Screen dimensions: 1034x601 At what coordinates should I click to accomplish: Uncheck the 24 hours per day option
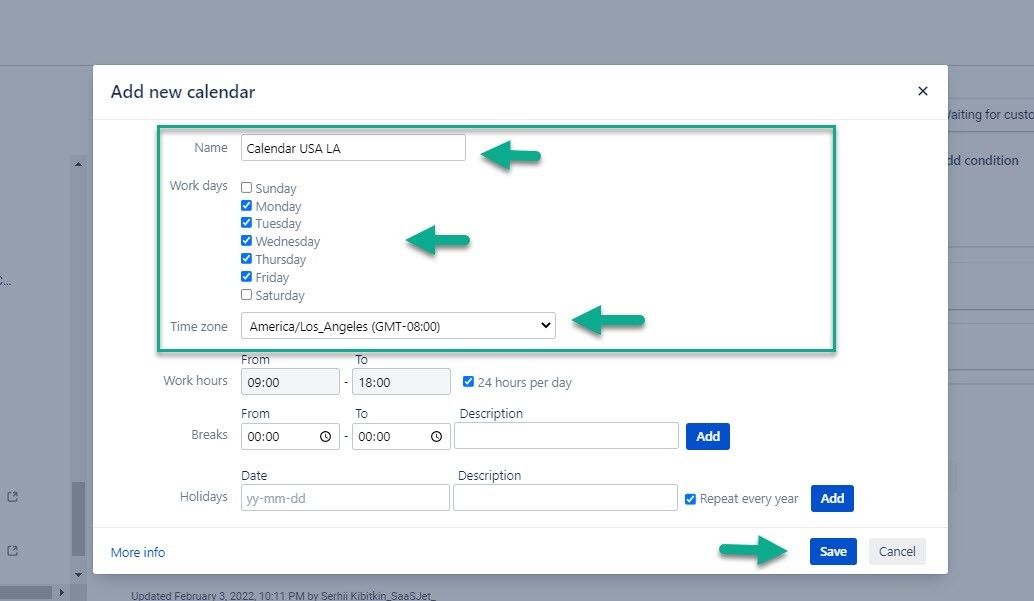coord(468,381)
